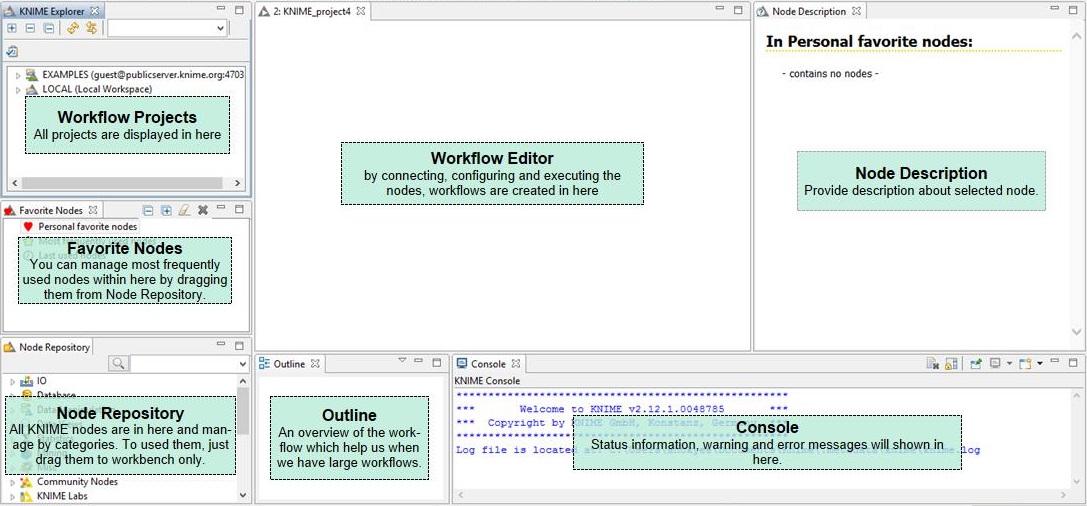Expand all items in KNIME Explorer toolbar
Image resolution: width=1087 pixels, height=506 pixels.
click(x=12, y=28)
